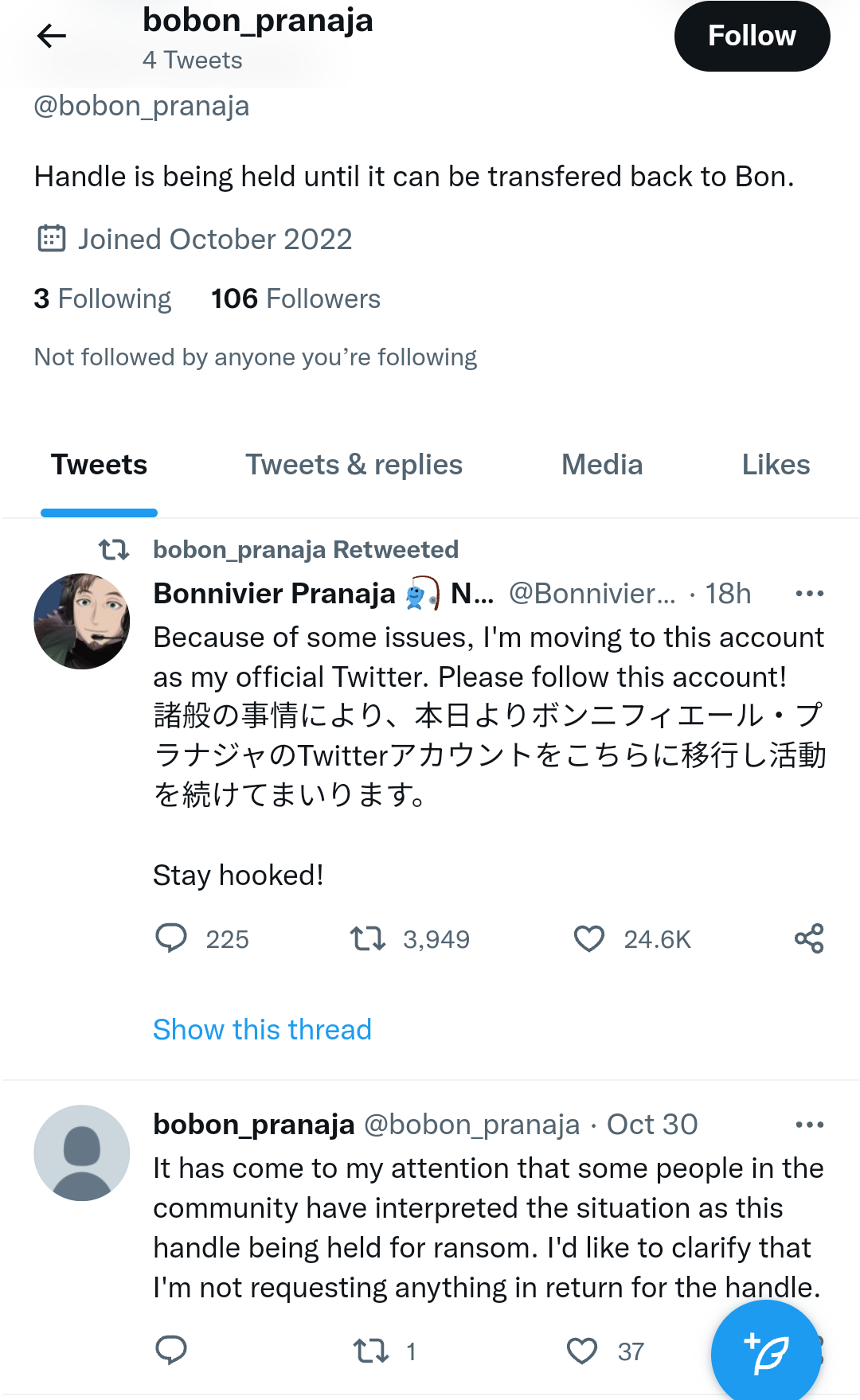Retweet the Oct 30 tweet
Viewport: 860px width, 1400px height.
tap(371, 1351)
